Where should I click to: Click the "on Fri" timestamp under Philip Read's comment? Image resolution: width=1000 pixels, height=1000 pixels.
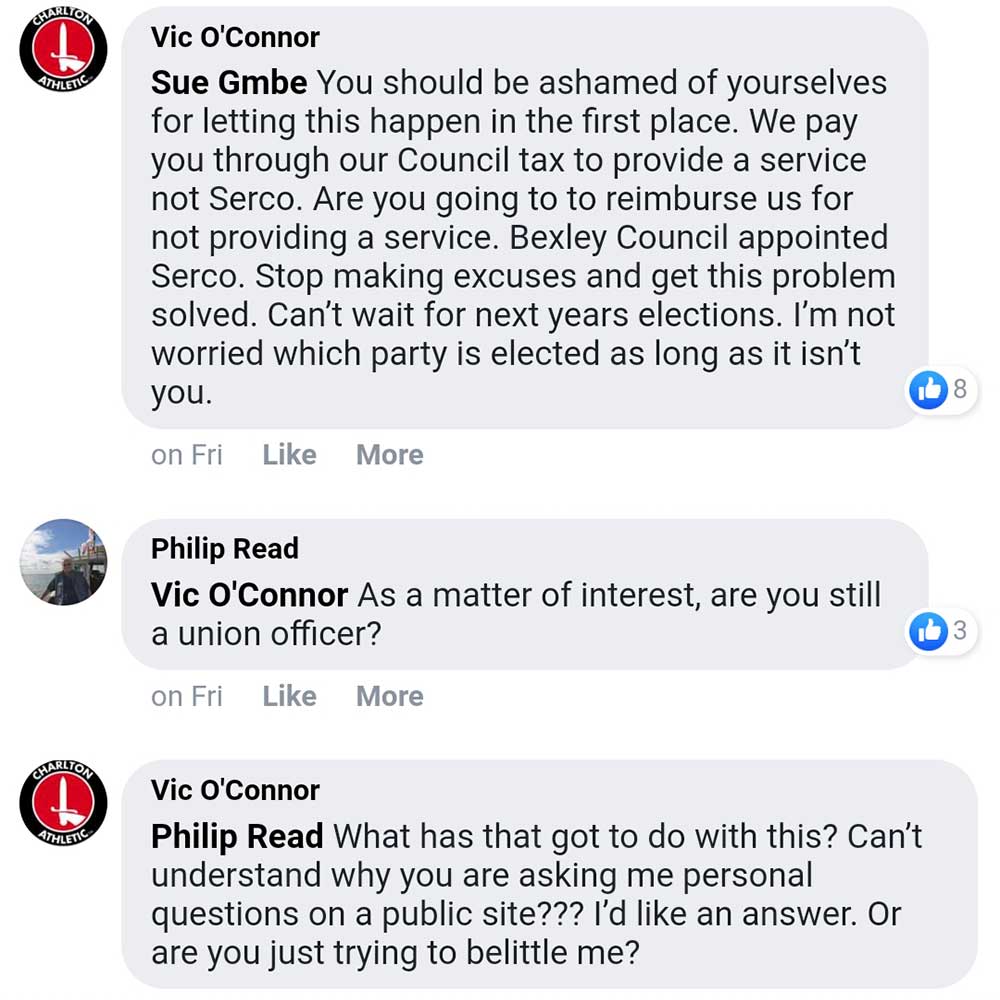186,696
